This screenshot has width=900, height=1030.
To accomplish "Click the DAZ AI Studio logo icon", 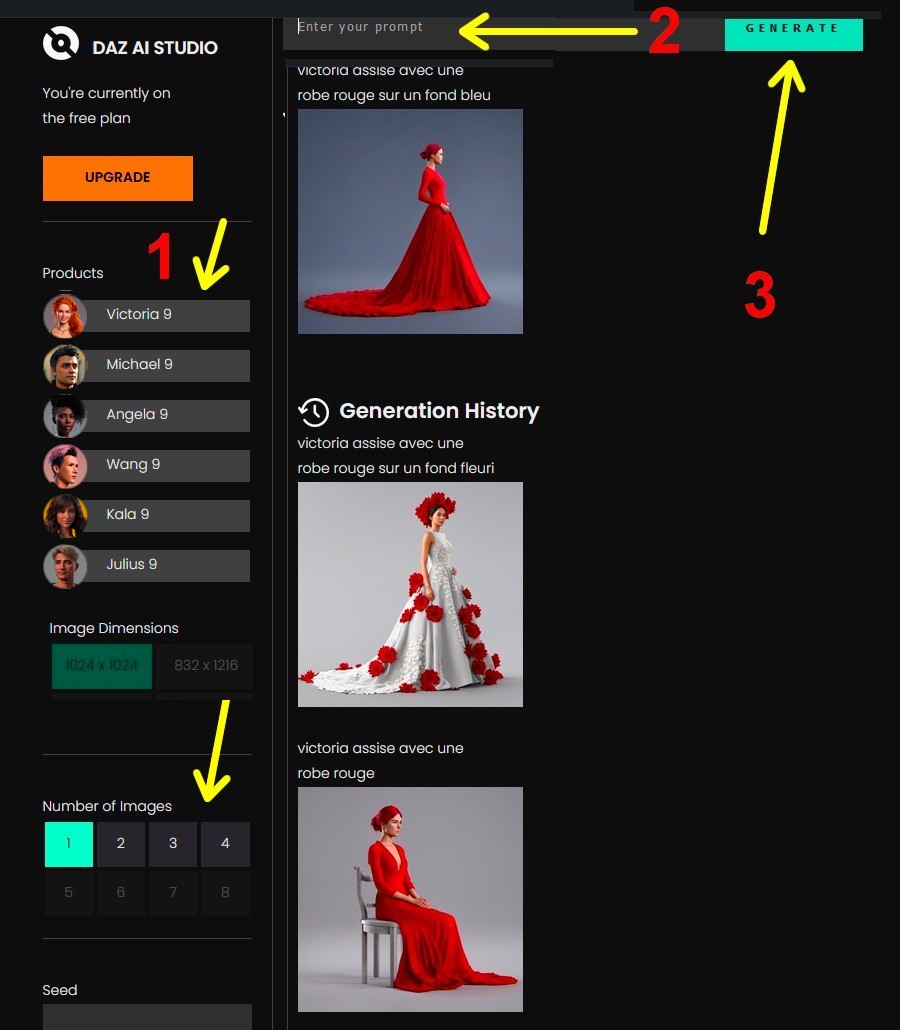I will click(60, 44).
